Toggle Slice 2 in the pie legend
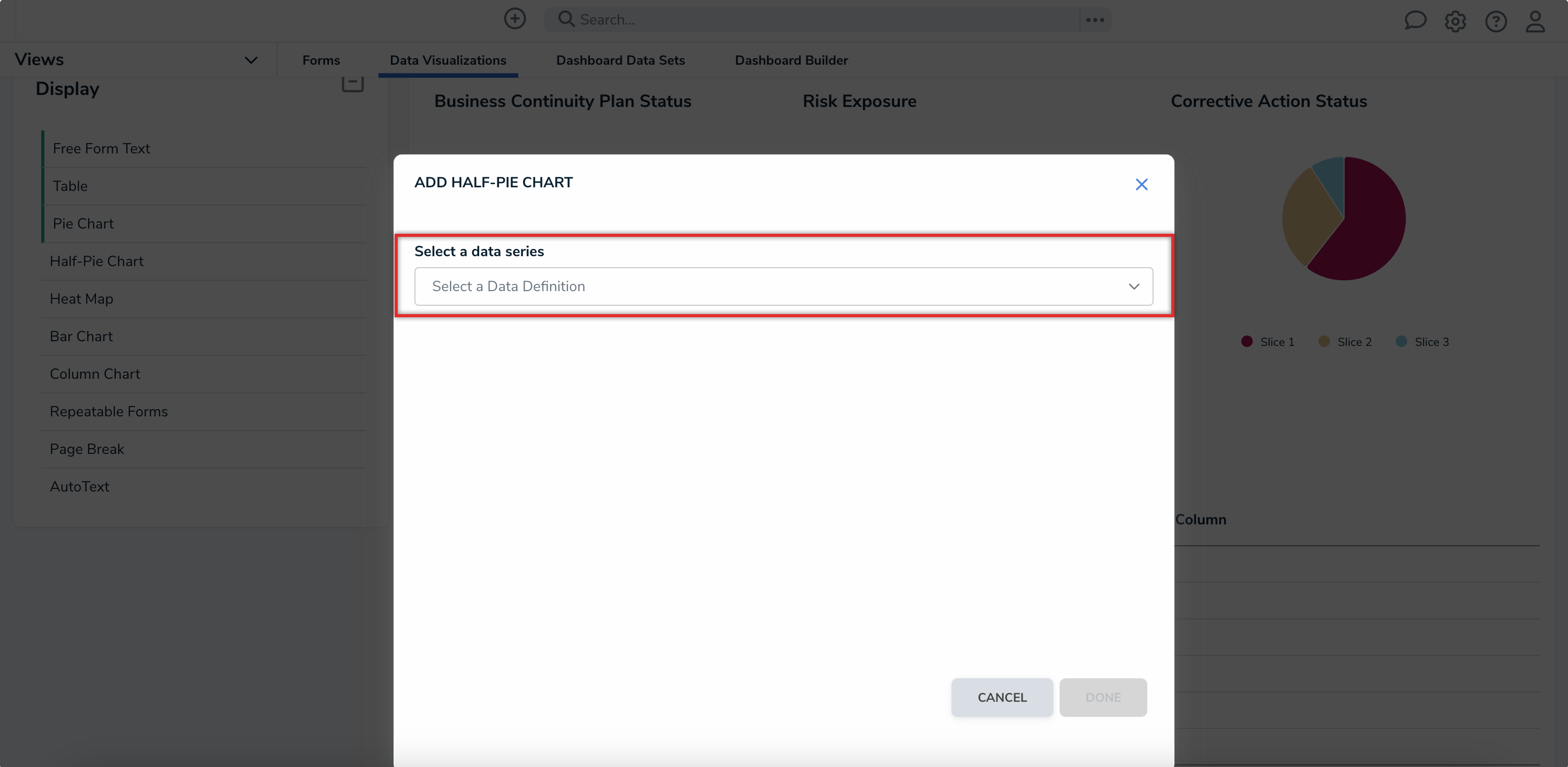Viewport: 1568px width, 767px height. (1345, 341)
